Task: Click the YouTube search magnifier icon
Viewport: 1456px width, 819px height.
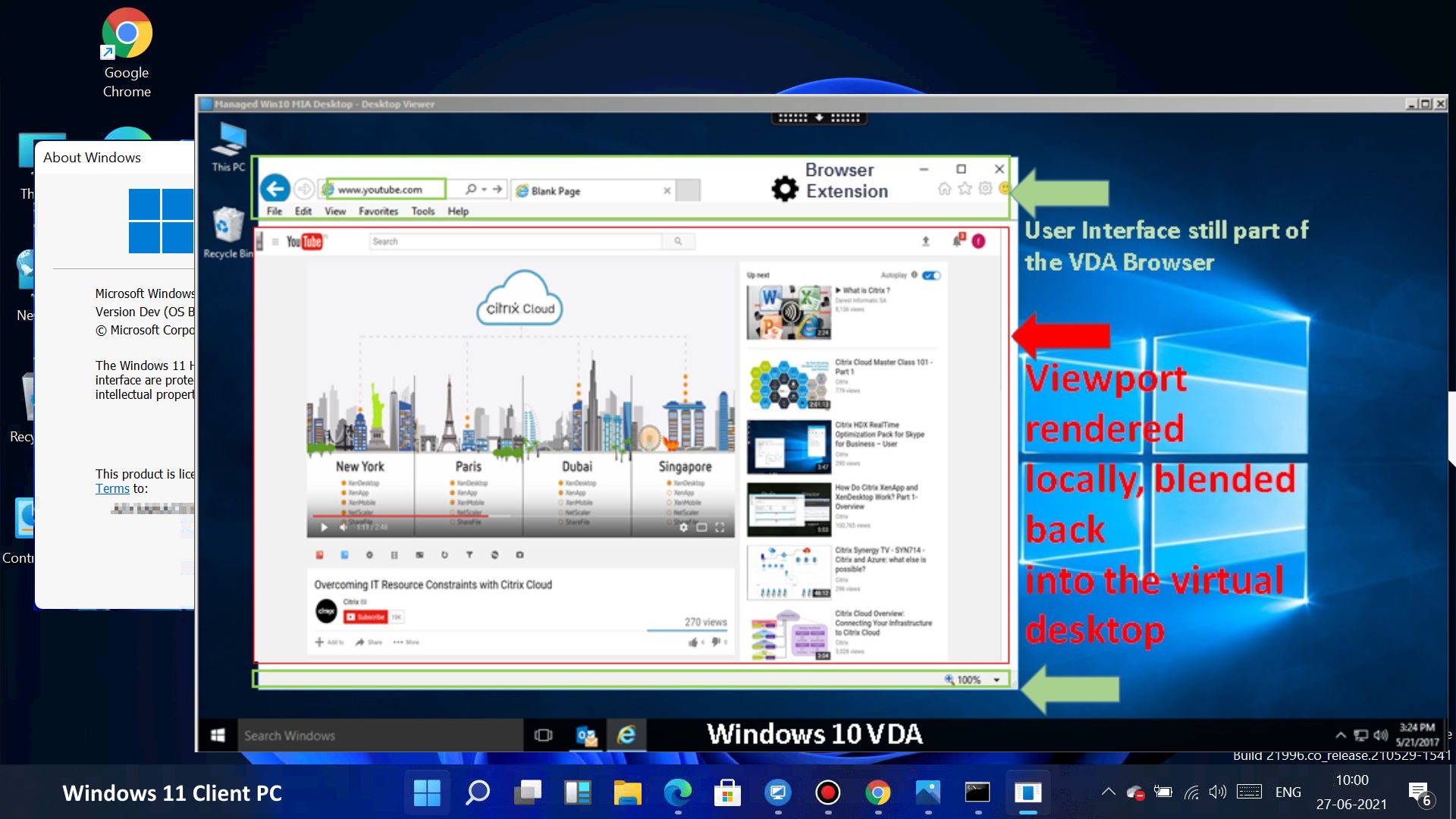Action: click(x=677, y=241)
